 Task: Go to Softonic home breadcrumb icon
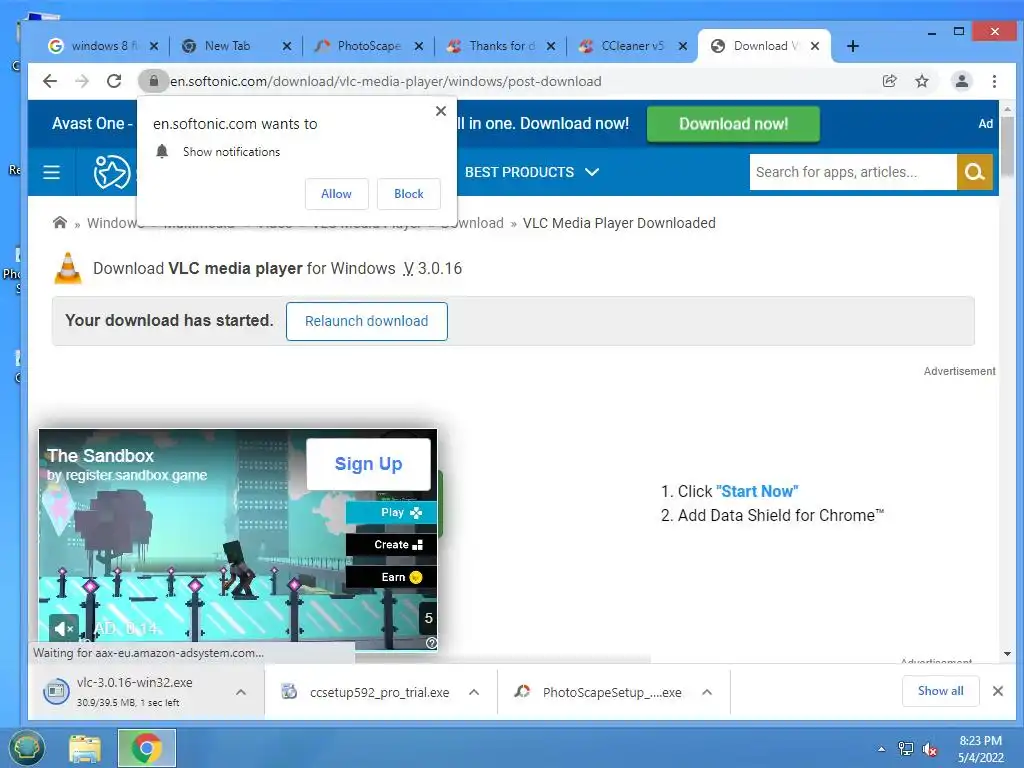pos(59,223)
